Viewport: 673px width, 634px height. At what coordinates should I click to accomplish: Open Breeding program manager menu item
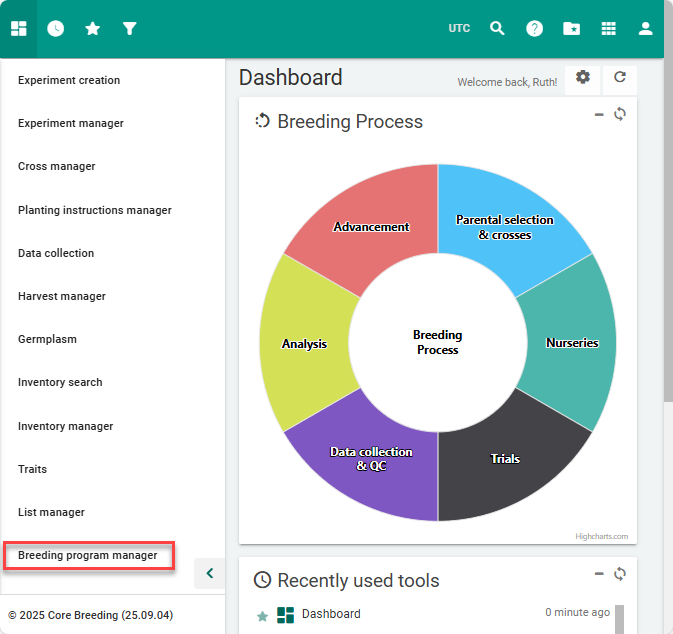pyautogui.click(x=88, y=555)
